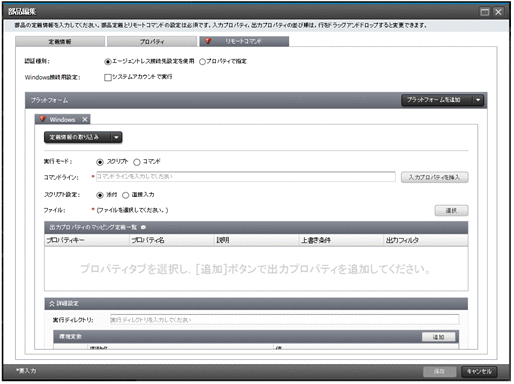Maximize the 部品編集 dialog
The width and height of the screenshot is (514, 384).
pyautogui.click(x=485, y=12)
